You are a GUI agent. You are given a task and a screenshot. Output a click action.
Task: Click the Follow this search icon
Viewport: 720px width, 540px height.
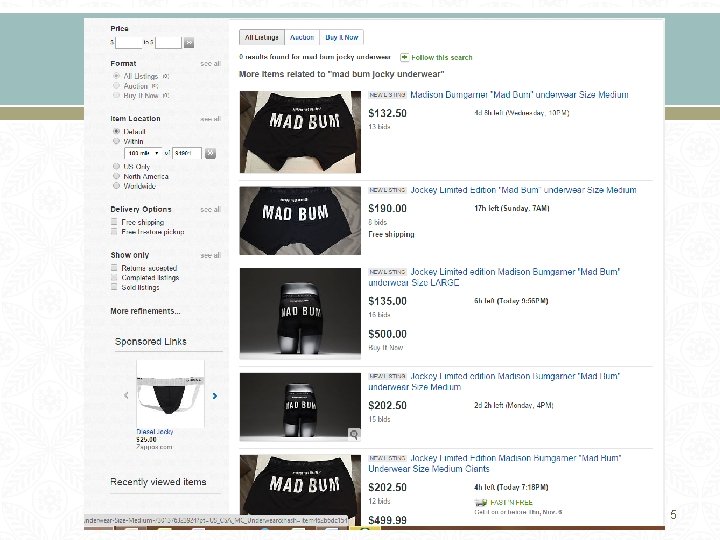pyautogui.click(x=404, y=57)
